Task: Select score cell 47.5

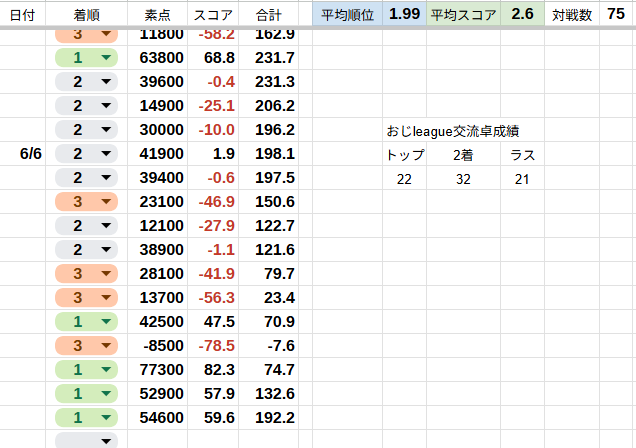Action: pyautogui.click(x=213, y=322)
